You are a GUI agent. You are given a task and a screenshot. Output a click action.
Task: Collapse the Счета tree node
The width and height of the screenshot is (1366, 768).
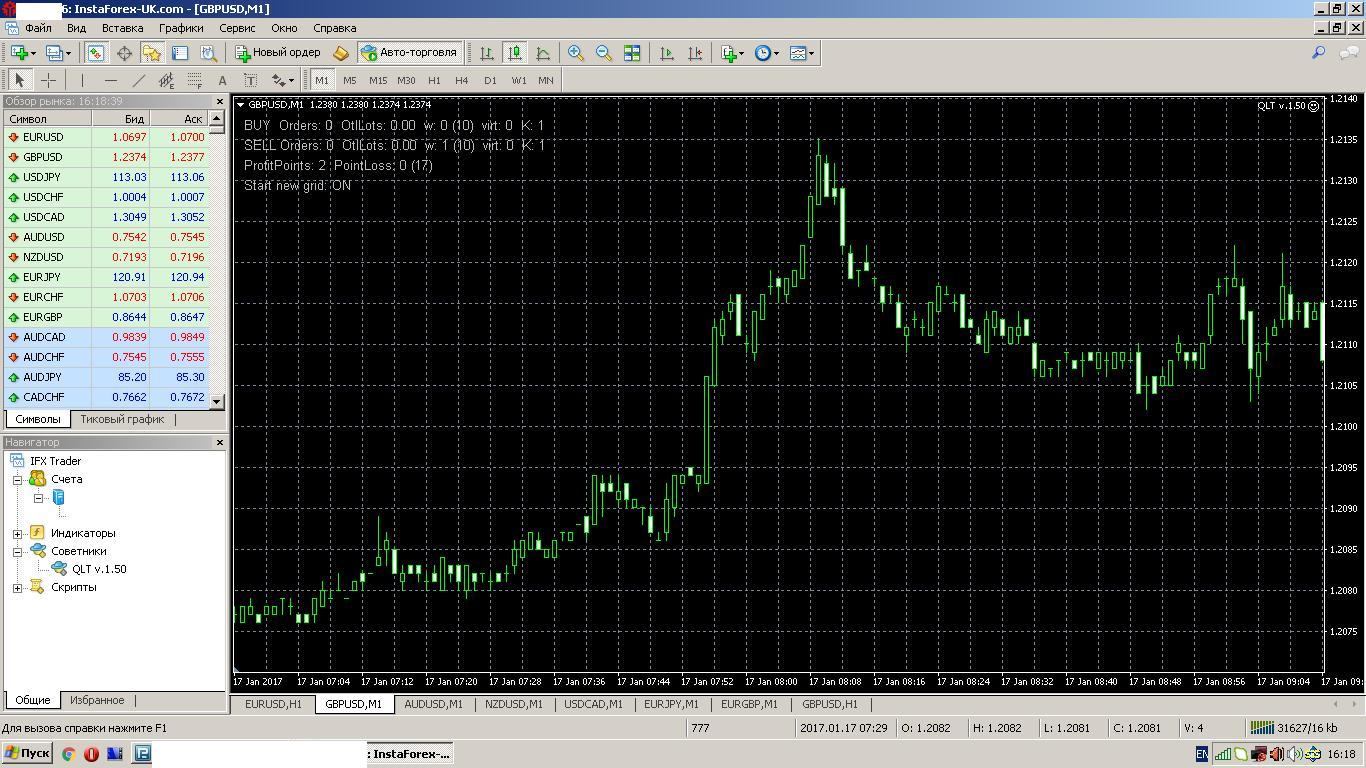[17, 480]
